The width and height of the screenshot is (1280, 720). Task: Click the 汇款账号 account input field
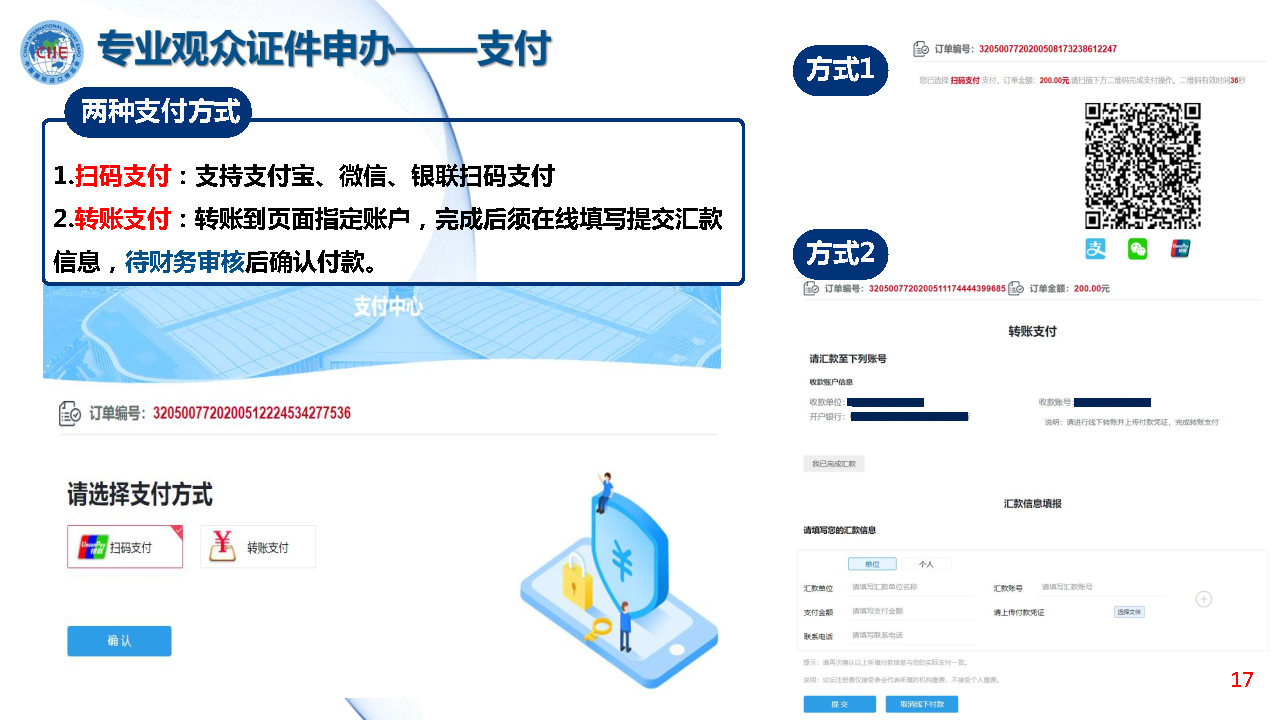[1100, 588]
